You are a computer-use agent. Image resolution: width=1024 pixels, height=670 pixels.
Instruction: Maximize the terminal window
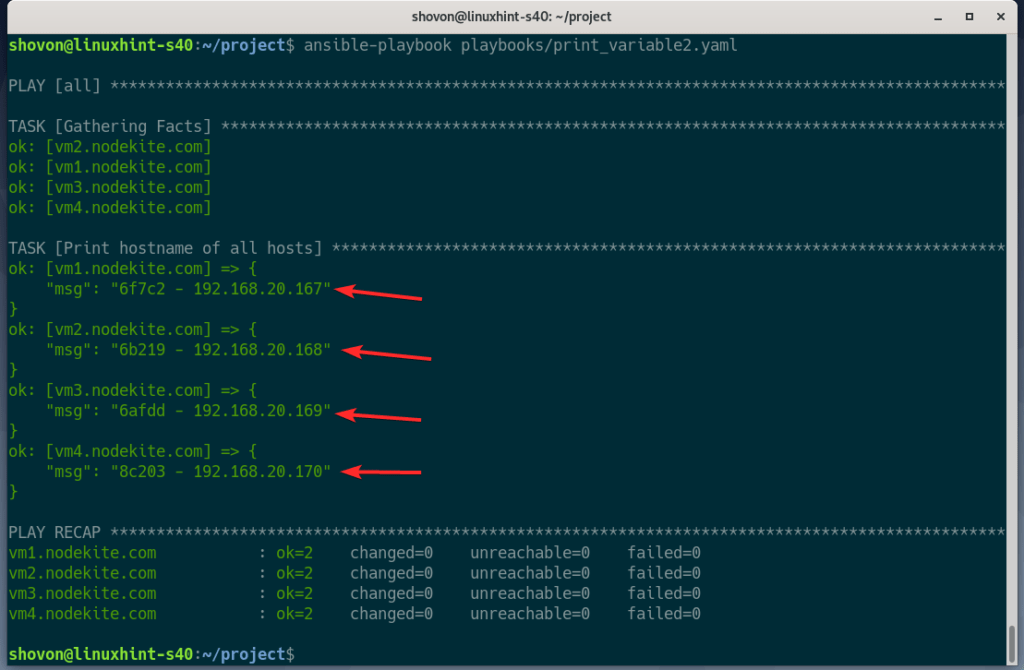pos(969,17)
